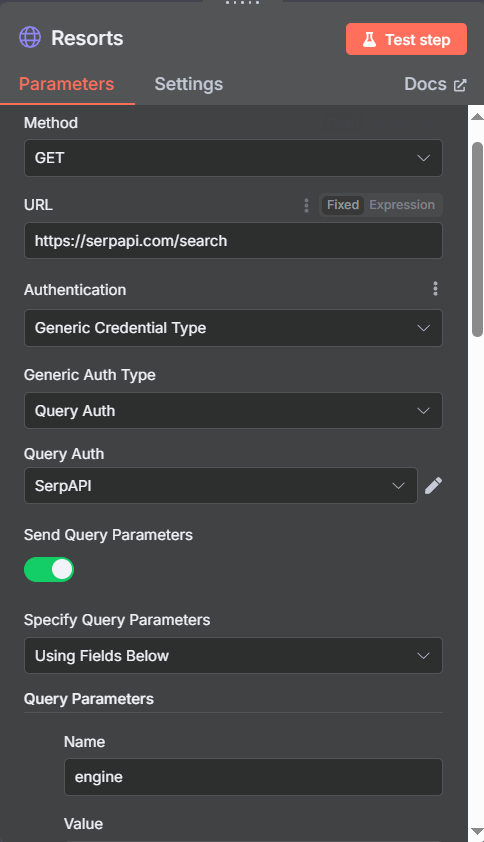
Task: Open the SerpAPI credential dropdown
Action: [221, 485]
